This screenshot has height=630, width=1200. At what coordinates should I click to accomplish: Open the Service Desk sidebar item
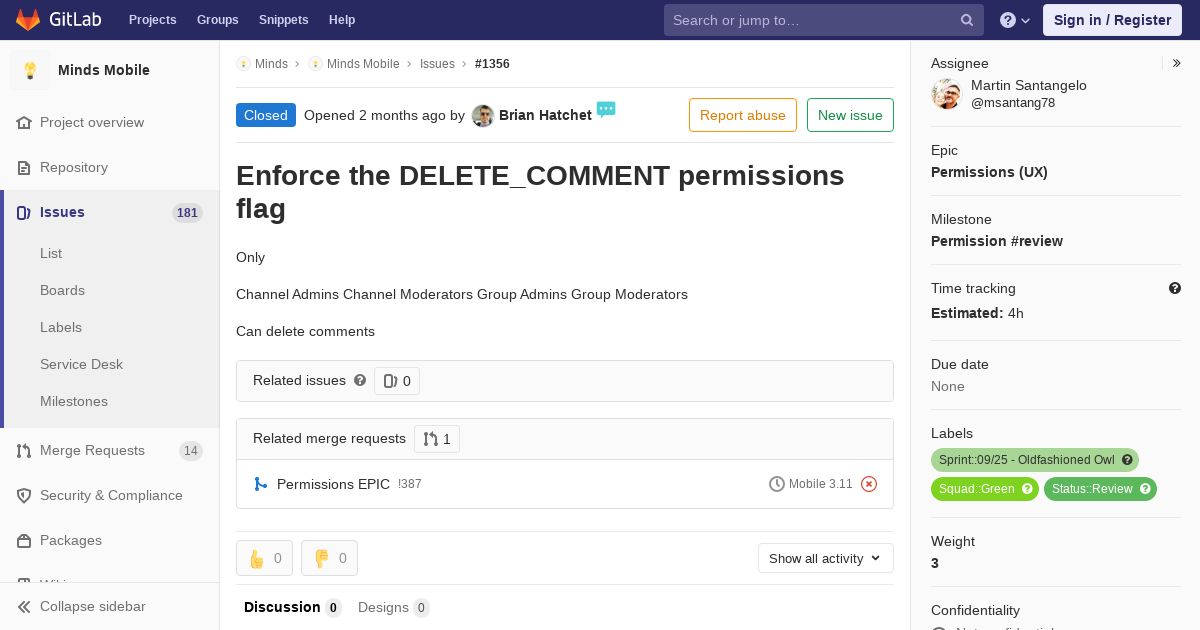click(81, 364)
